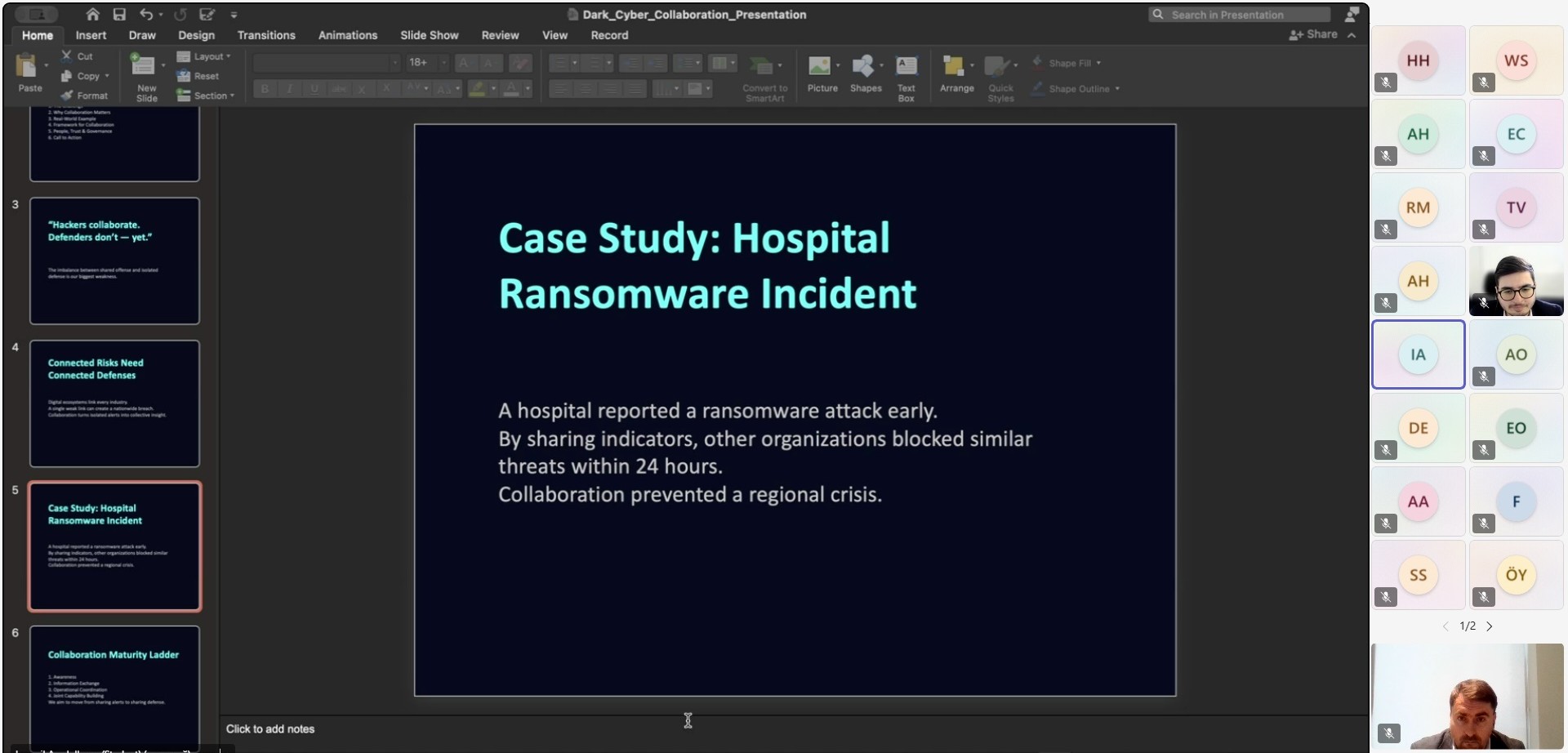Open the comments icon at top right

tap(1352, 15)
